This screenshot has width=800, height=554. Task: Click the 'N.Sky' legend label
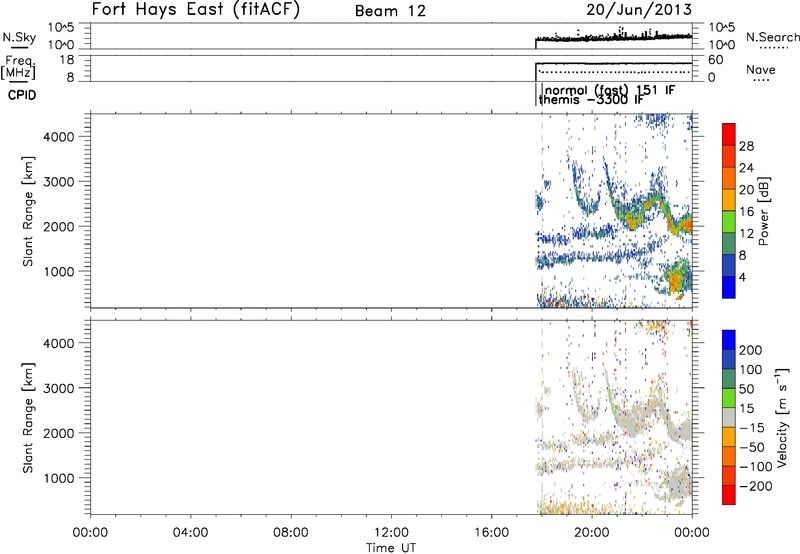click(19, 37)
